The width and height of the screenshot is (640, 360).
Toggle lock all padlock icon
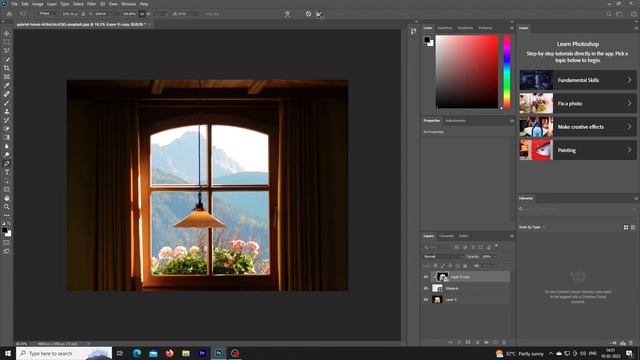coord(465,266)
